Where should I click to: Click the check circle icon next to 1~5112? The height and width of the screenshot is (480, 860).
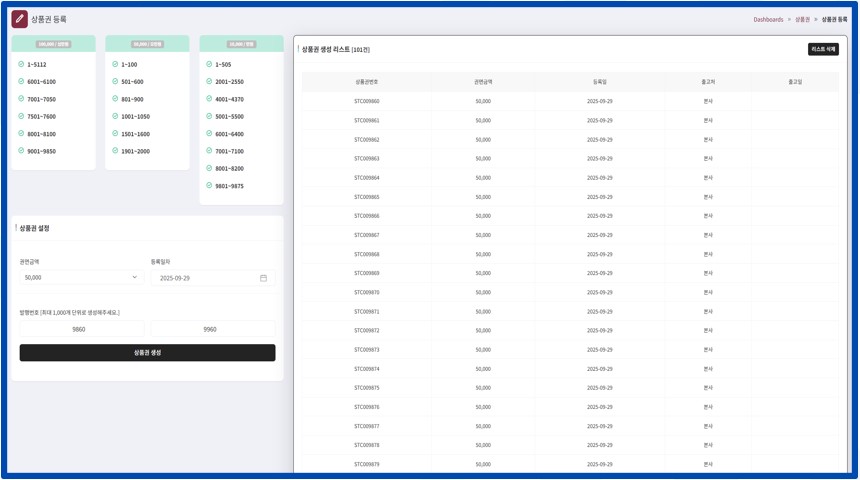click(21, 65)
